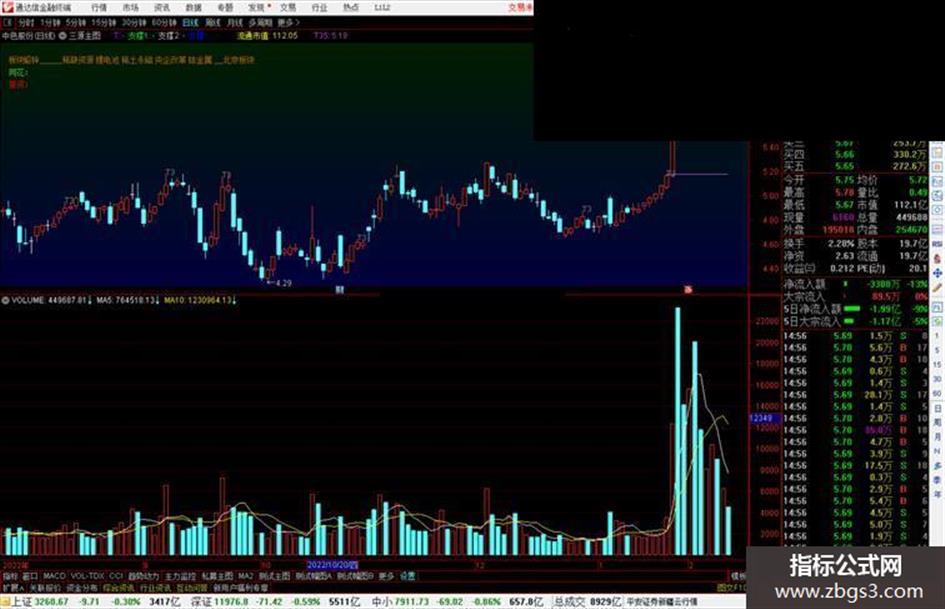Open the 行情 menu
The width and height of the screenshot is (945, 609).
tap(99, 8)
